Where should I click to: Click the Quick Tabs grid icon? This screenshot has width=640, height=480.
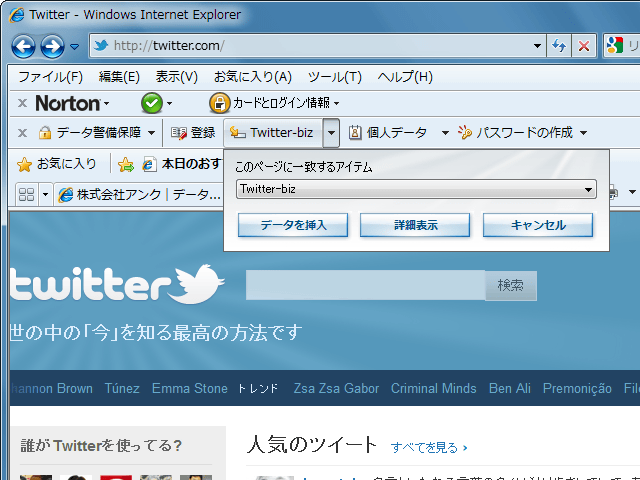coord(27,194)
